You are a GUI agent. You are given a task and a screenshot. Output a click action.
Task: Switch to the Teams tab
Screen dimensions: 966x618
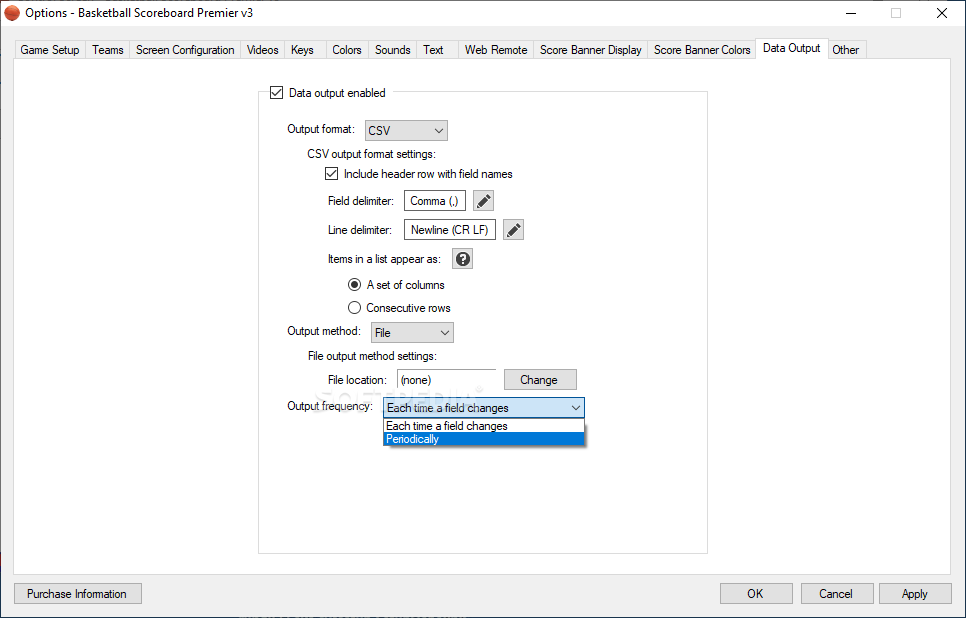(x=108, y=50)
